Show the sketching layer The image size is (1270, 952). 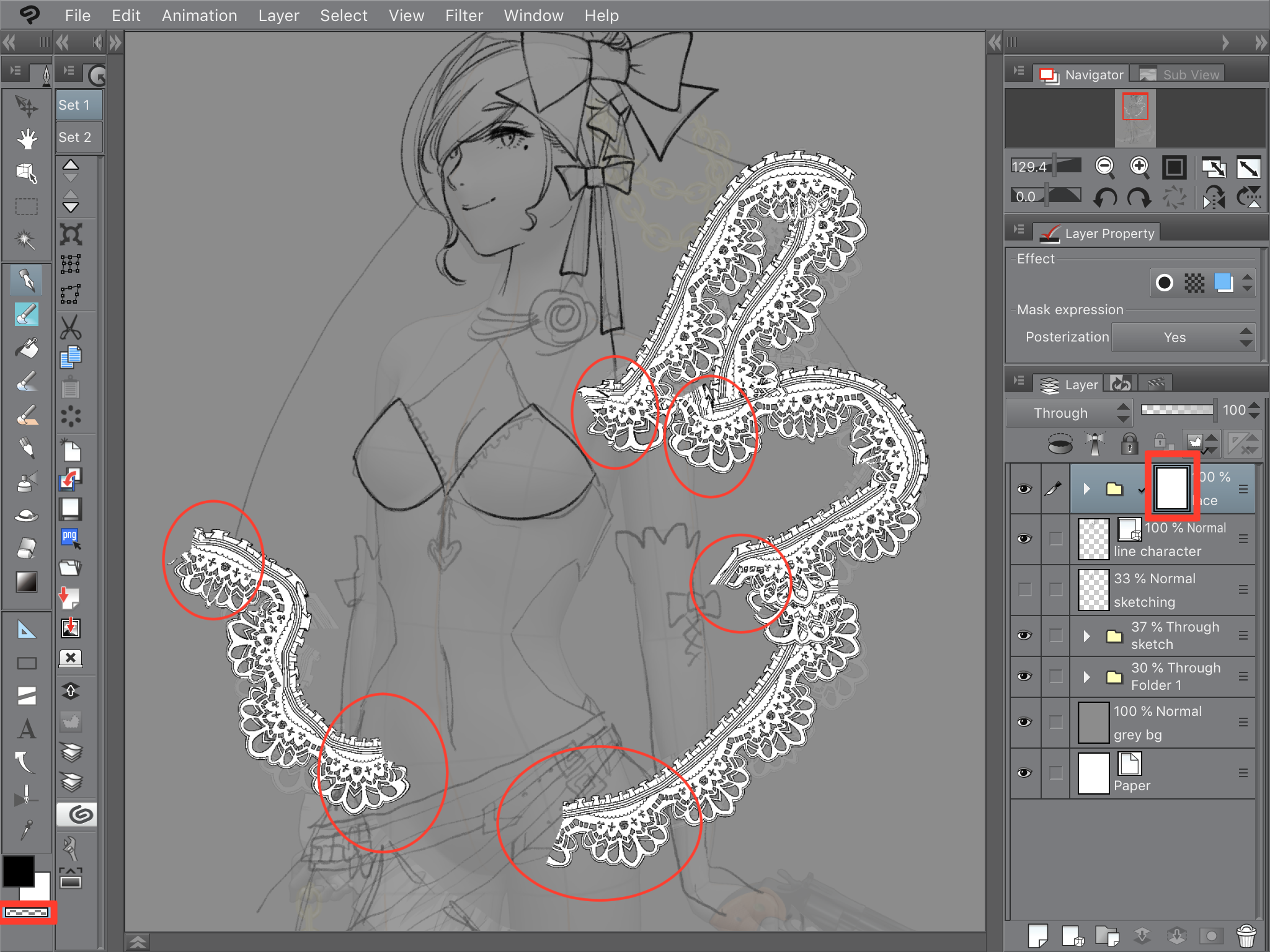(1024, 589)
